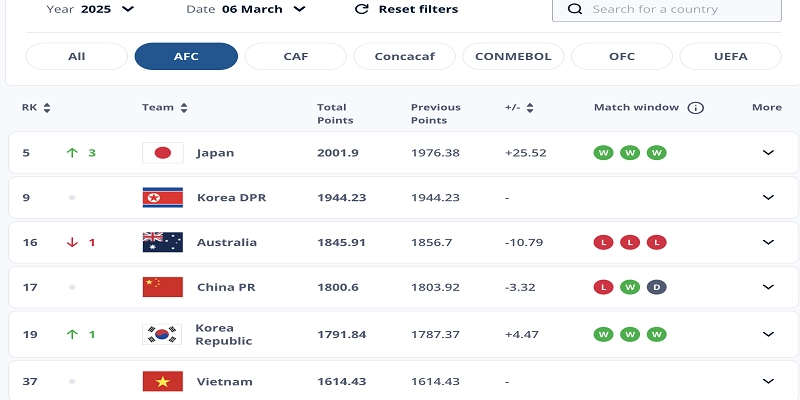Click the Japan flag icon
This screenshot has width=800, height=400.
tap(162, 153)
